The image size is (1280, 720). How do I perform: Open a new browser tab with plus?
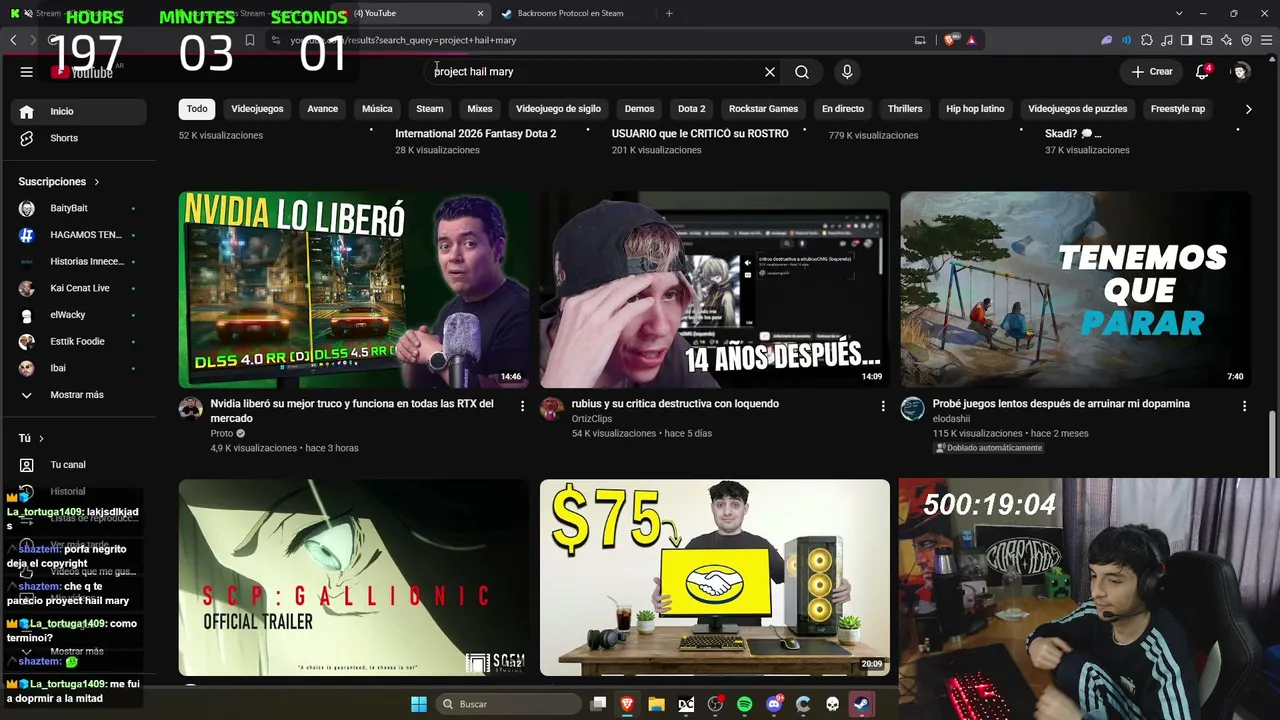coord(669,13)
